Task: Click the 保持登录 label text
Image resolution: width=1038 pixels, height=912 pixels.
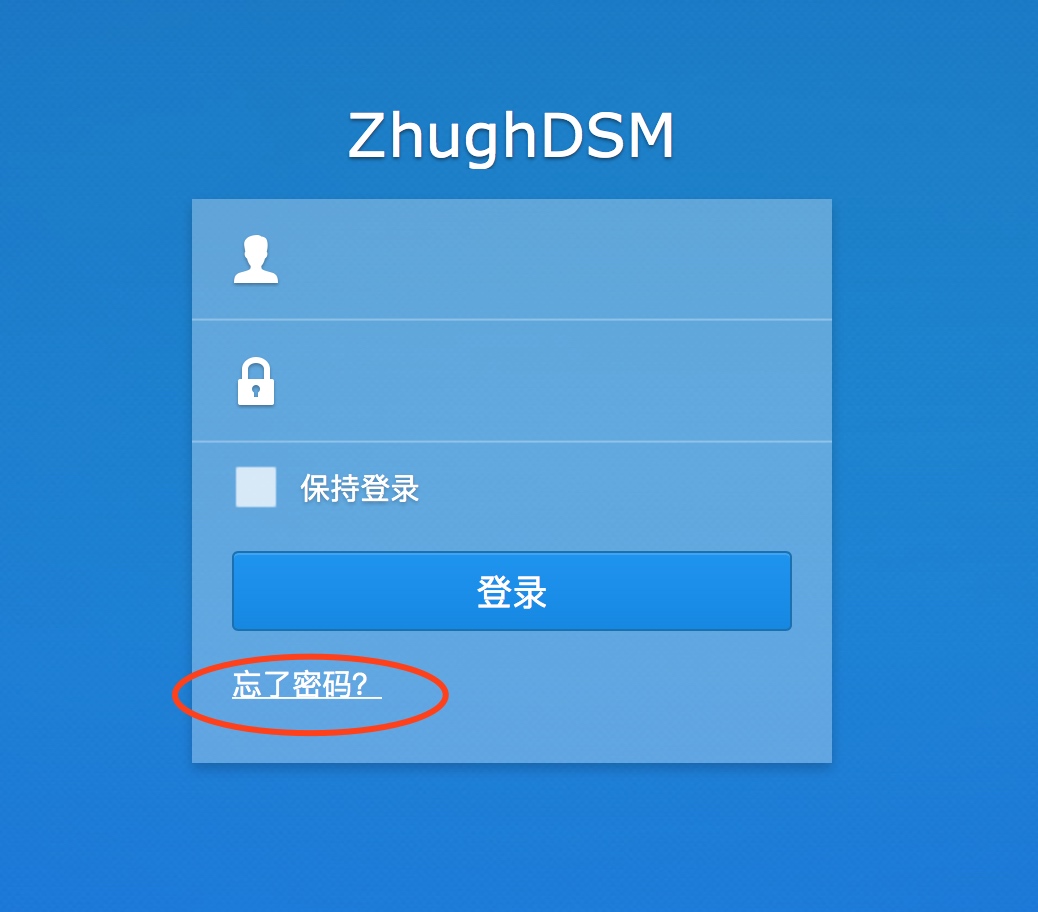Action: point(359,488)
